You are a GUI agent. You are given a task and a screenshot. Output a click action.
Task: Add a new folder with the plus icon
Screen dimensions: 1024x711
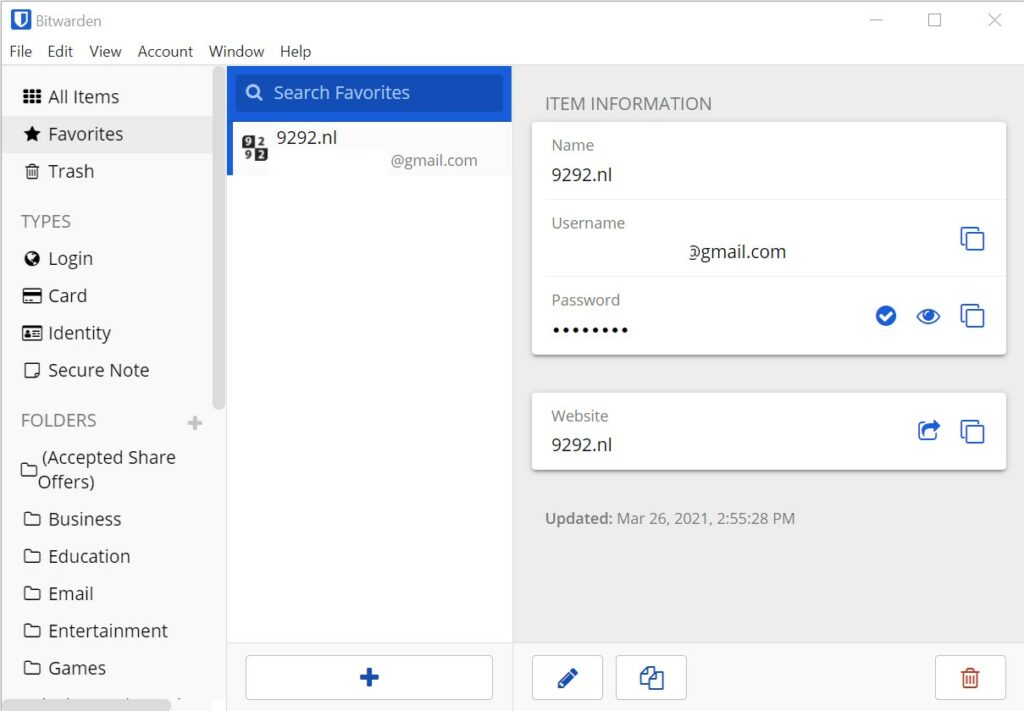pyautogui.click(x=195, y=422)
